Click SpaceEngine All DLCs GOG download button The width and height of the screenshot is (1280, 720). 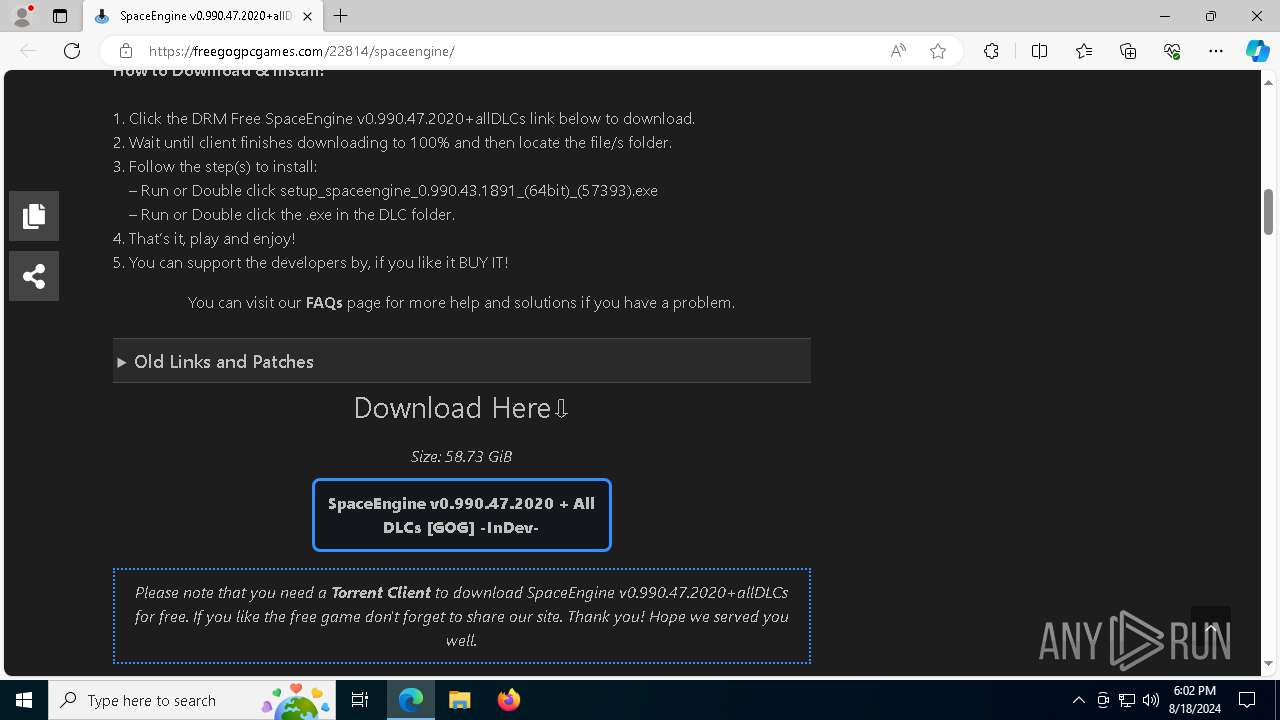[x=461, y=515]
